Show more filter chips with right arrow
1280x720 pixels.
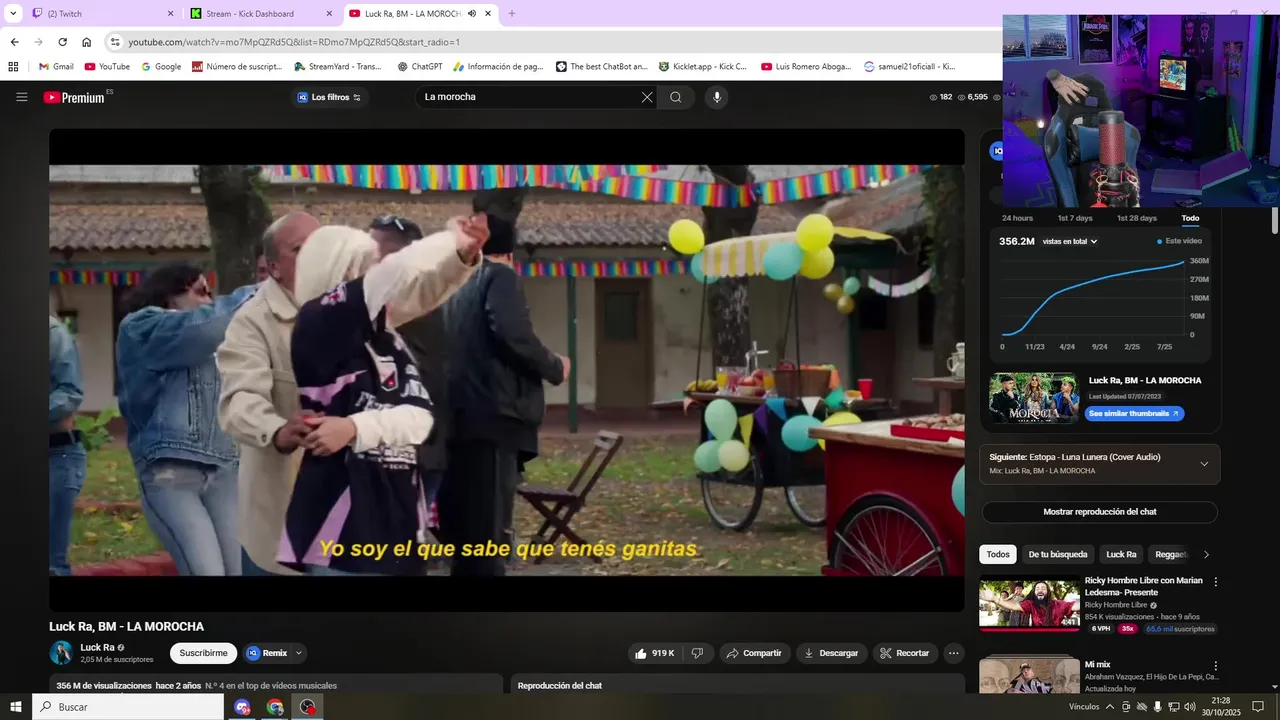coord(1206,554)
